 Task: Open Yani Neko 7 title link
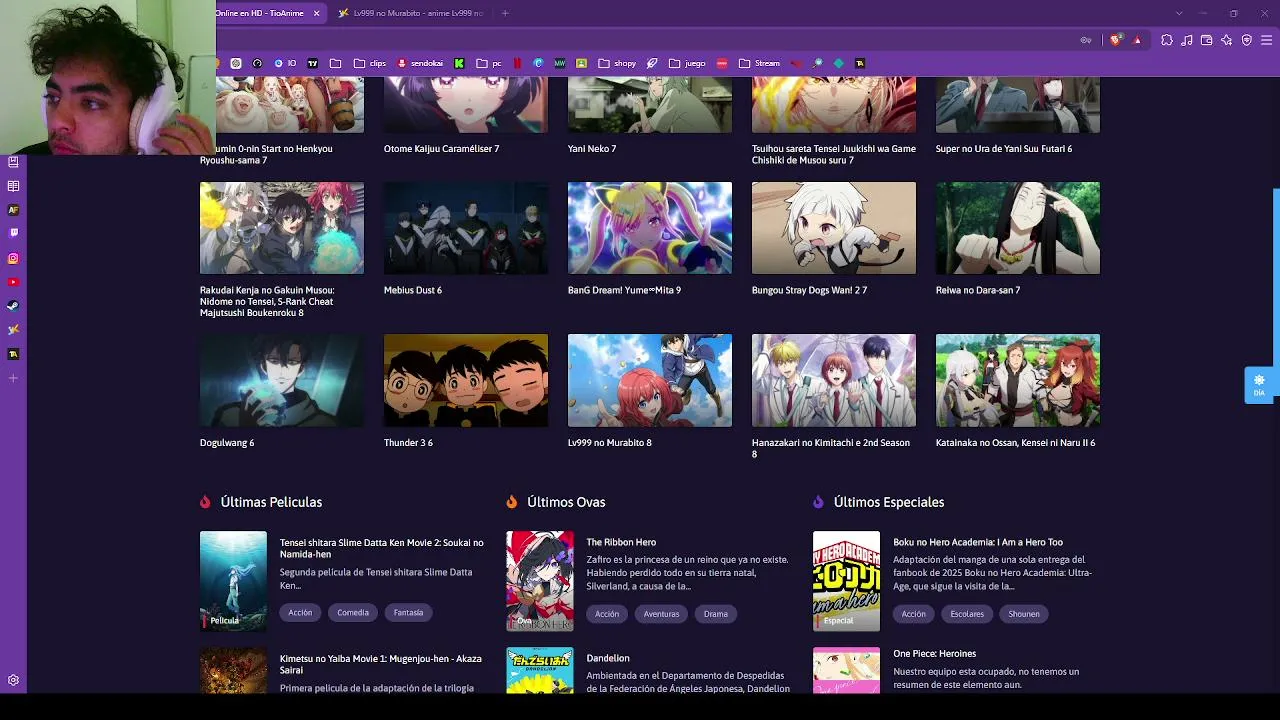coord(592,148)
